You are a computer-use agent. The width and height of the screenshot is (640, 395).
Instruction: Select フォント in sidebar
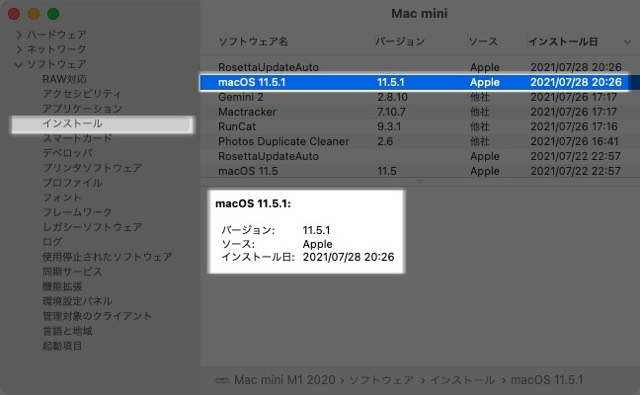[62, 198]
